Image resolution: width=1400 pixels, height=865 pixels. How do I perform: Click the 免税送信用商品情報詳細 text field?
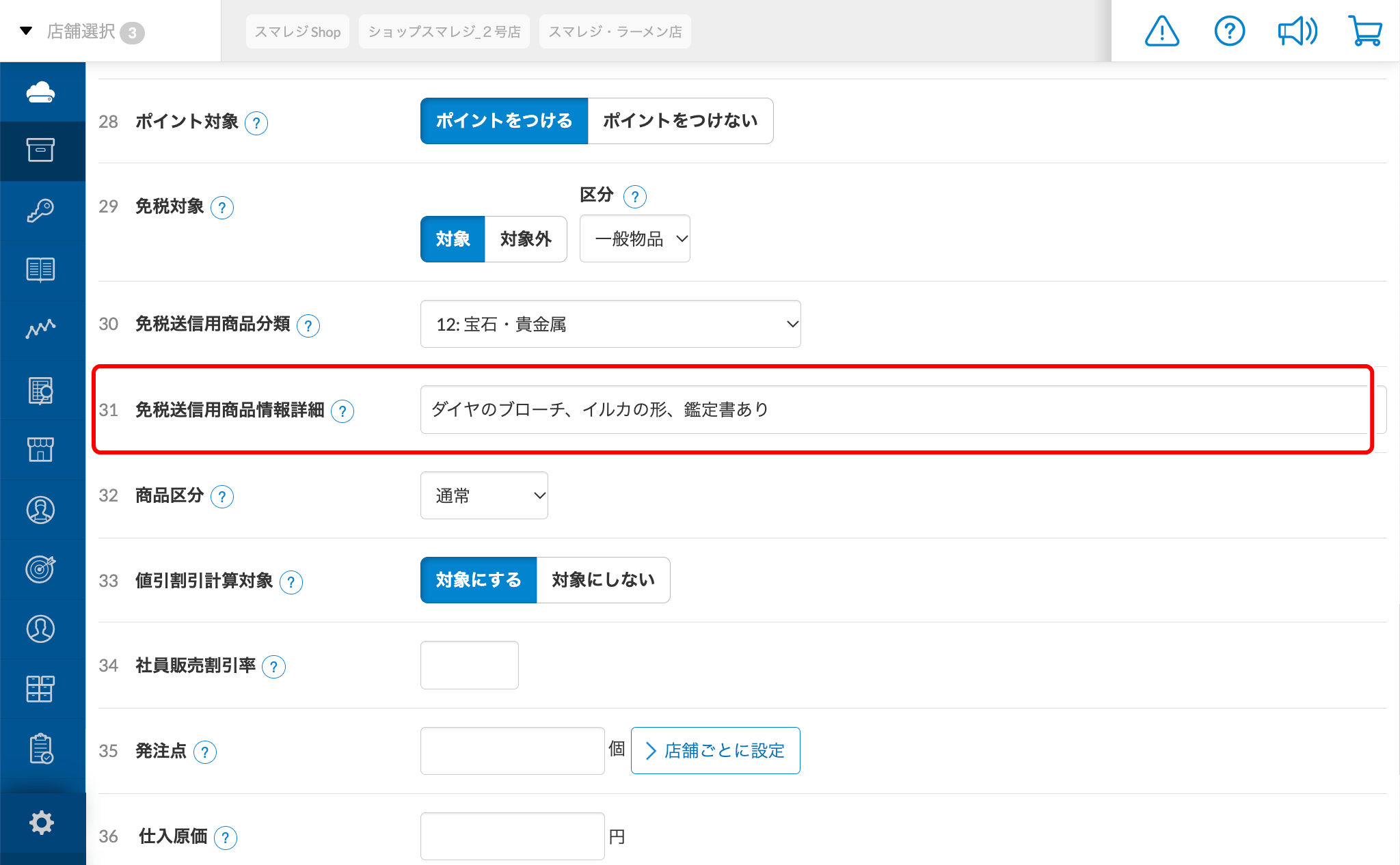pos(903,409)
